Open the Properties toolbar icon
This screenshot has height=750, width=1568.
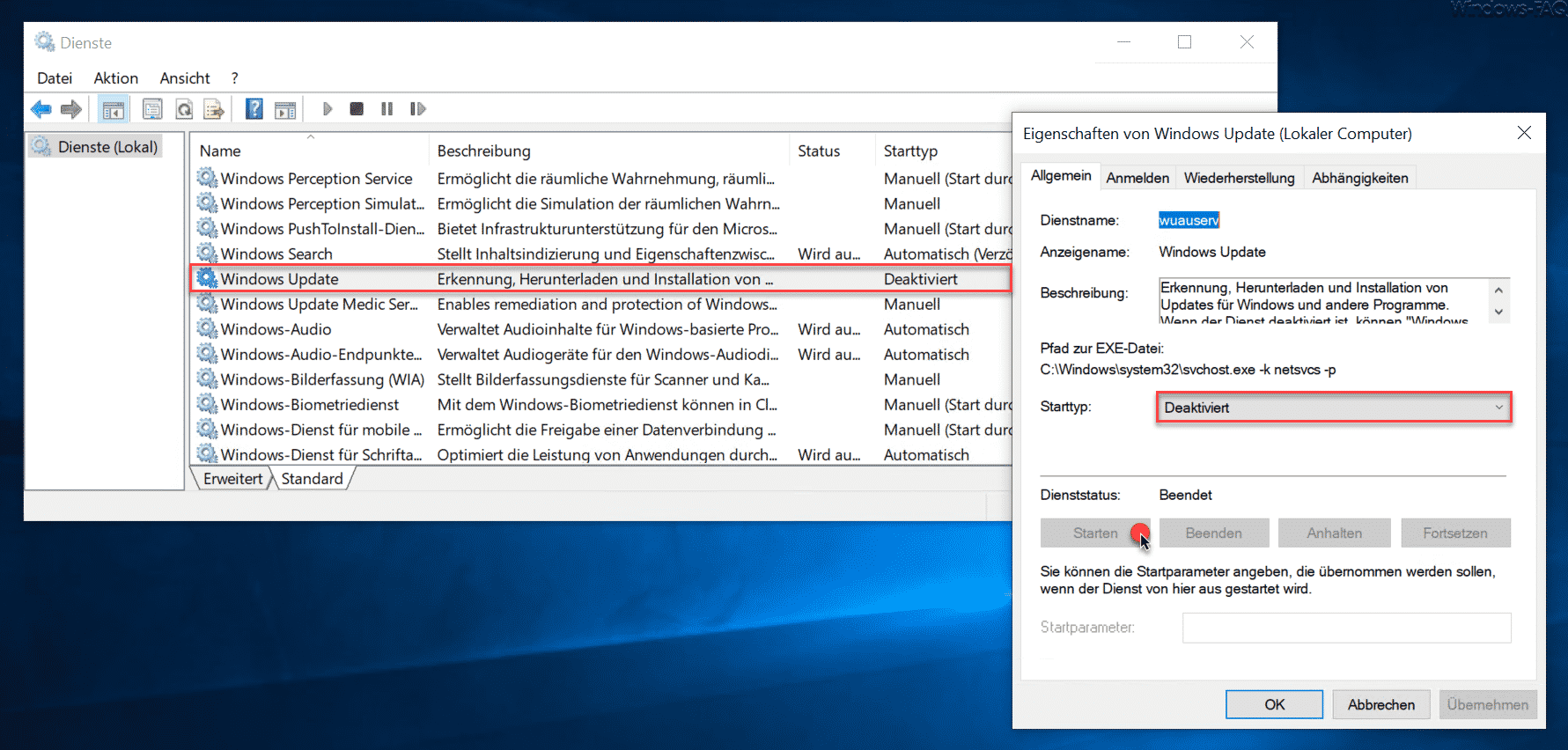152,109
